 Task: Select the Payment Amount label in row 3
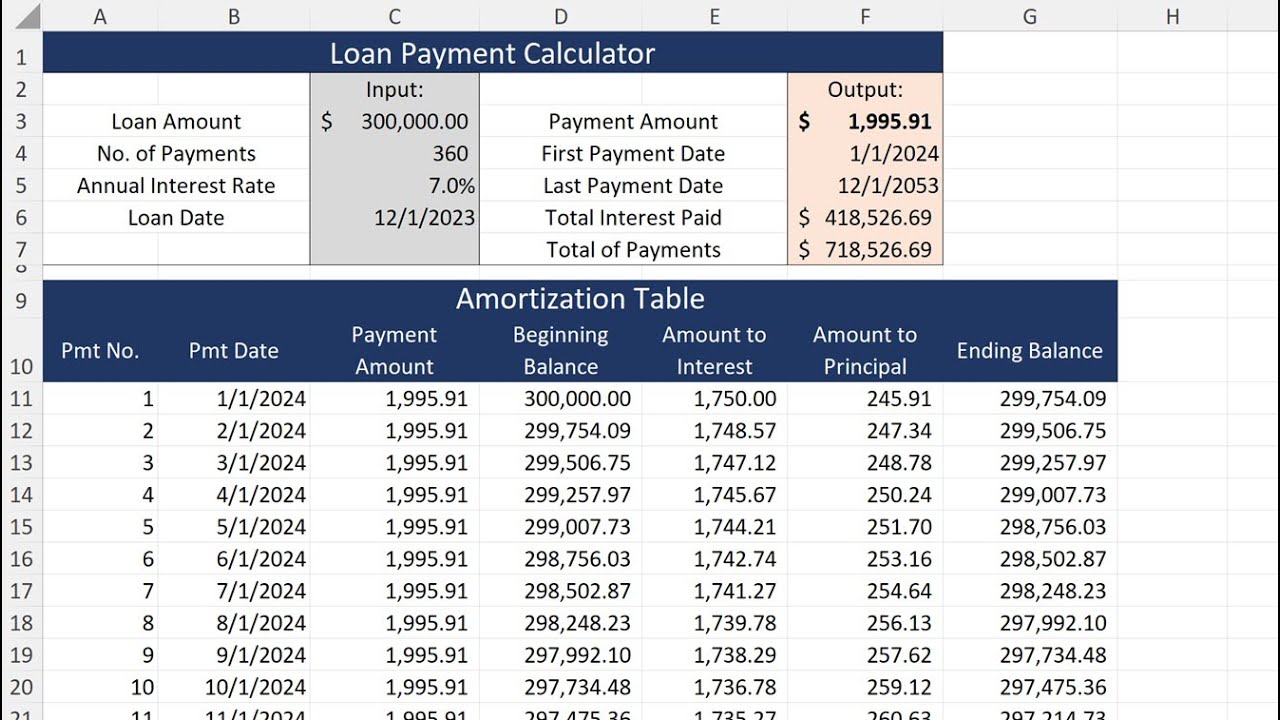[x=633, y=122]
